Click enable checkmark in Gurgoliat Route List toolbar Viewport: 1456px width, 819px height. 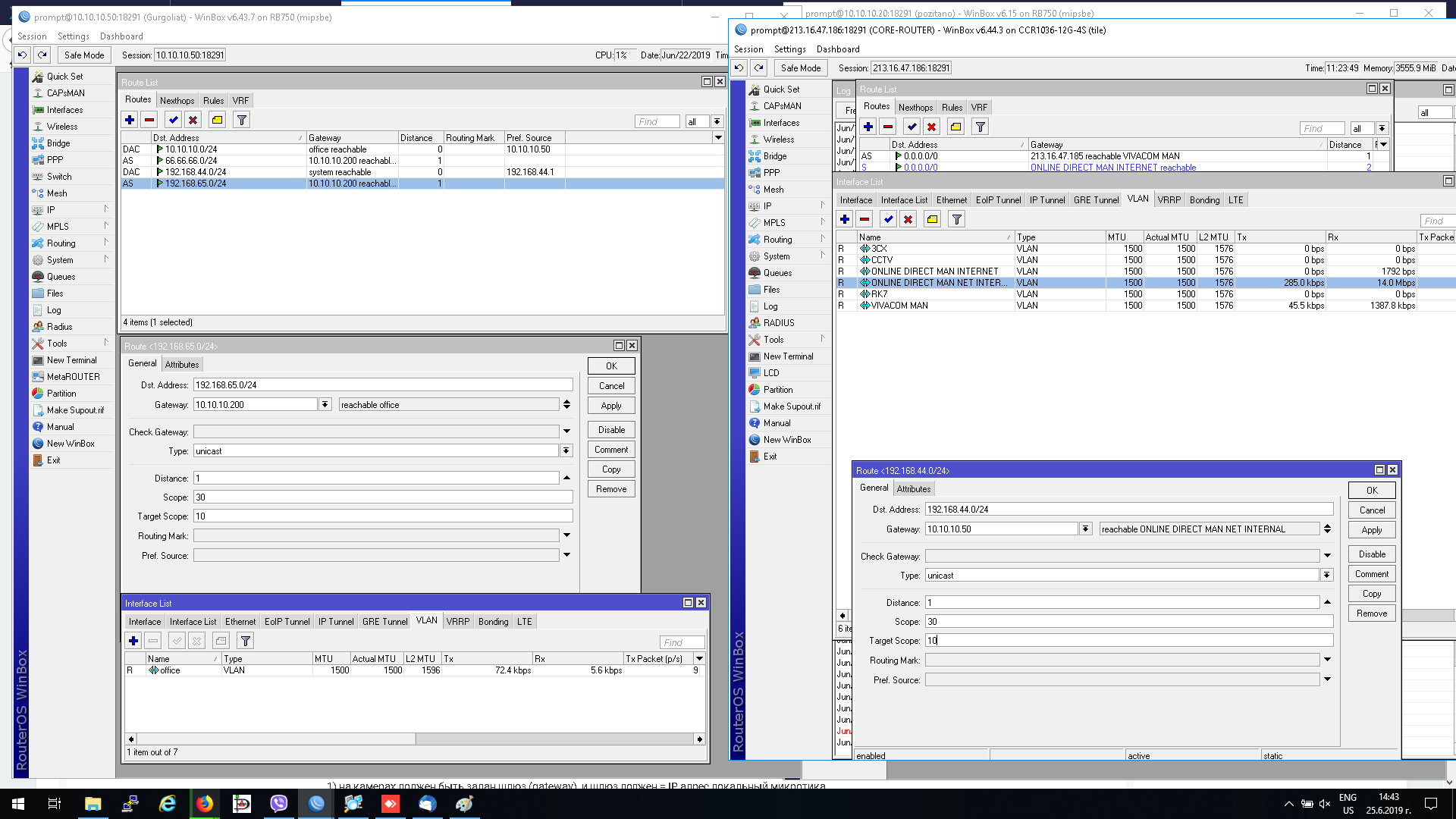click(174, 120)
